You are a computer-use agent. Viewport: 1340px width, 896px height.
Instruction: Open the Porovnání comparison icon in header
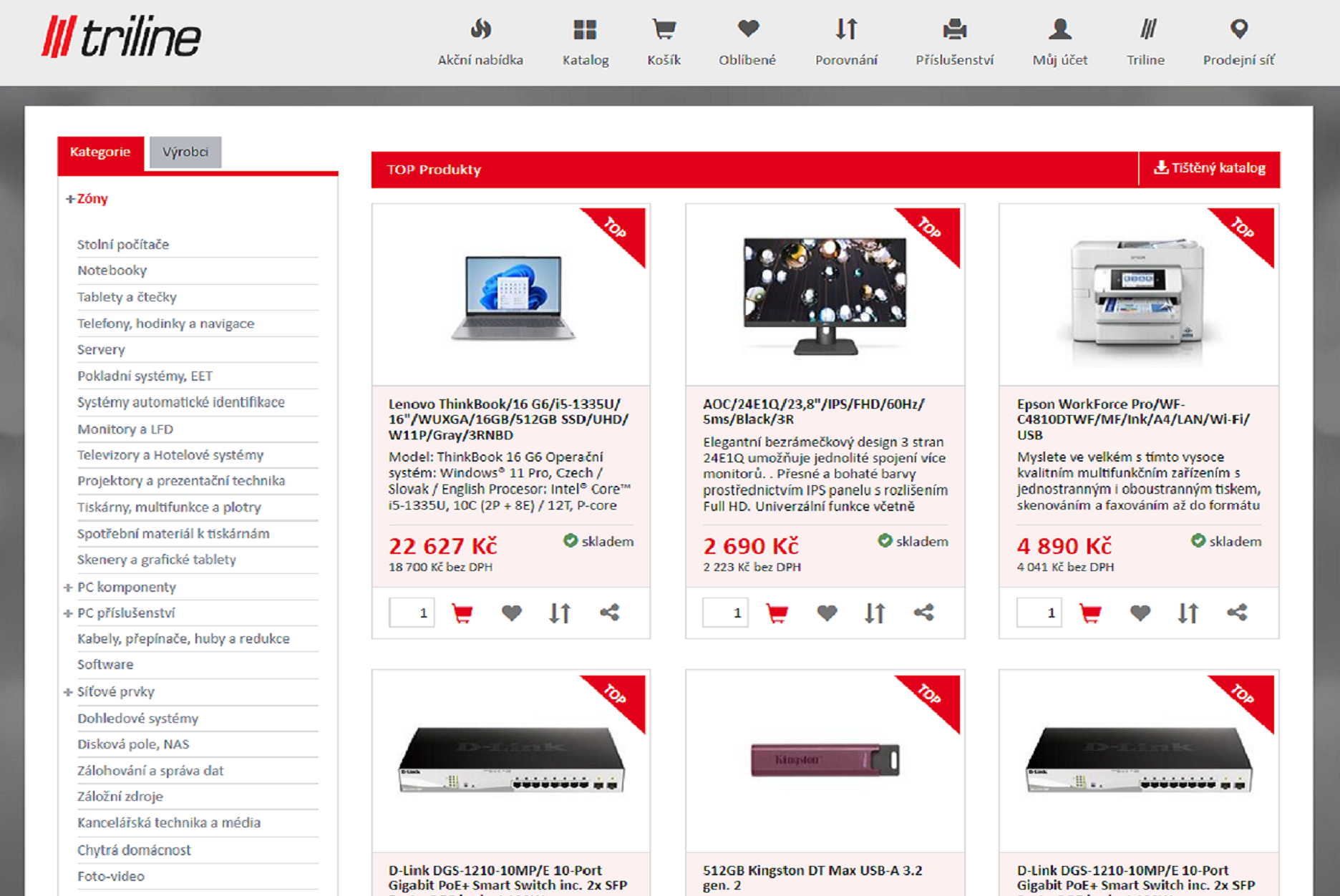click(x=846, y=30)
